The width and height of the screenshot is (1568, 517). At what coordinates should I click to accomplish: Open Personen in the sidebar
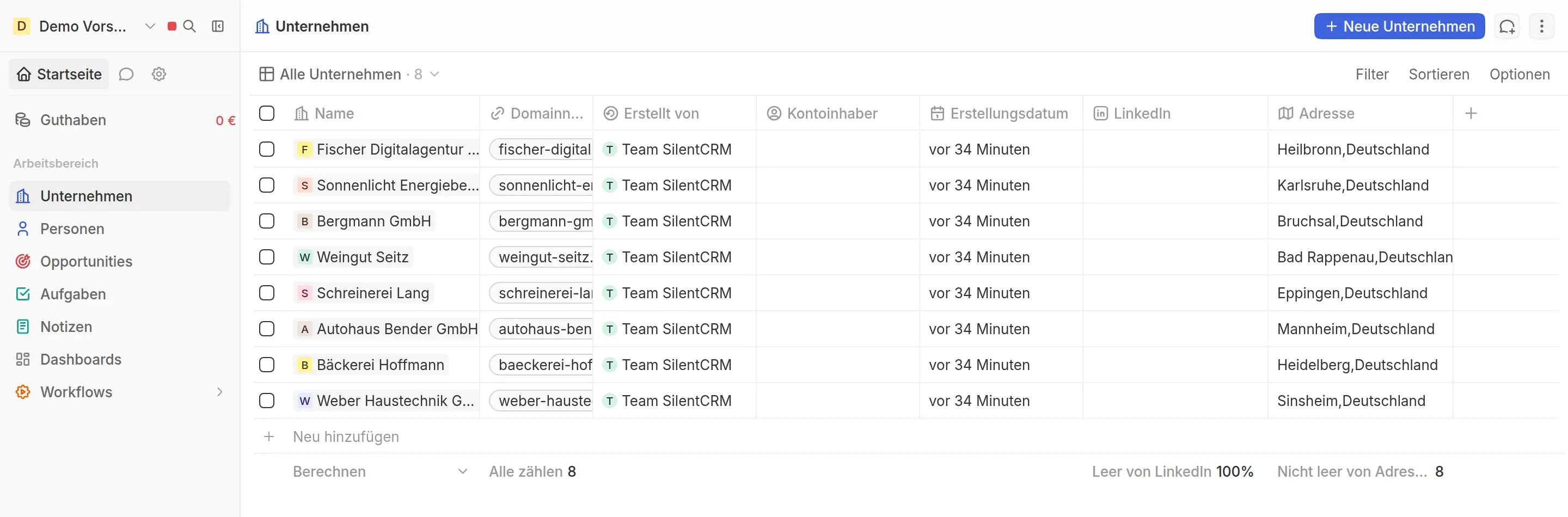click(x=120, y=229)
